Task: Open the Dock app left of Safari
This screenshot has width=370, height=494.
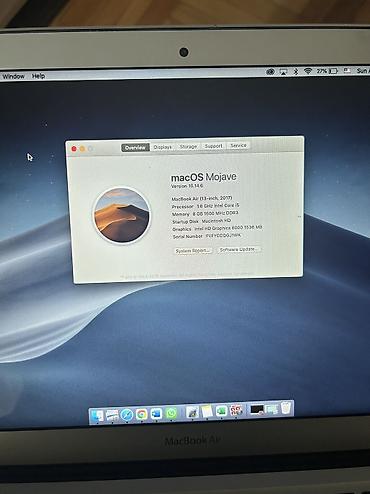Action: 112,415
